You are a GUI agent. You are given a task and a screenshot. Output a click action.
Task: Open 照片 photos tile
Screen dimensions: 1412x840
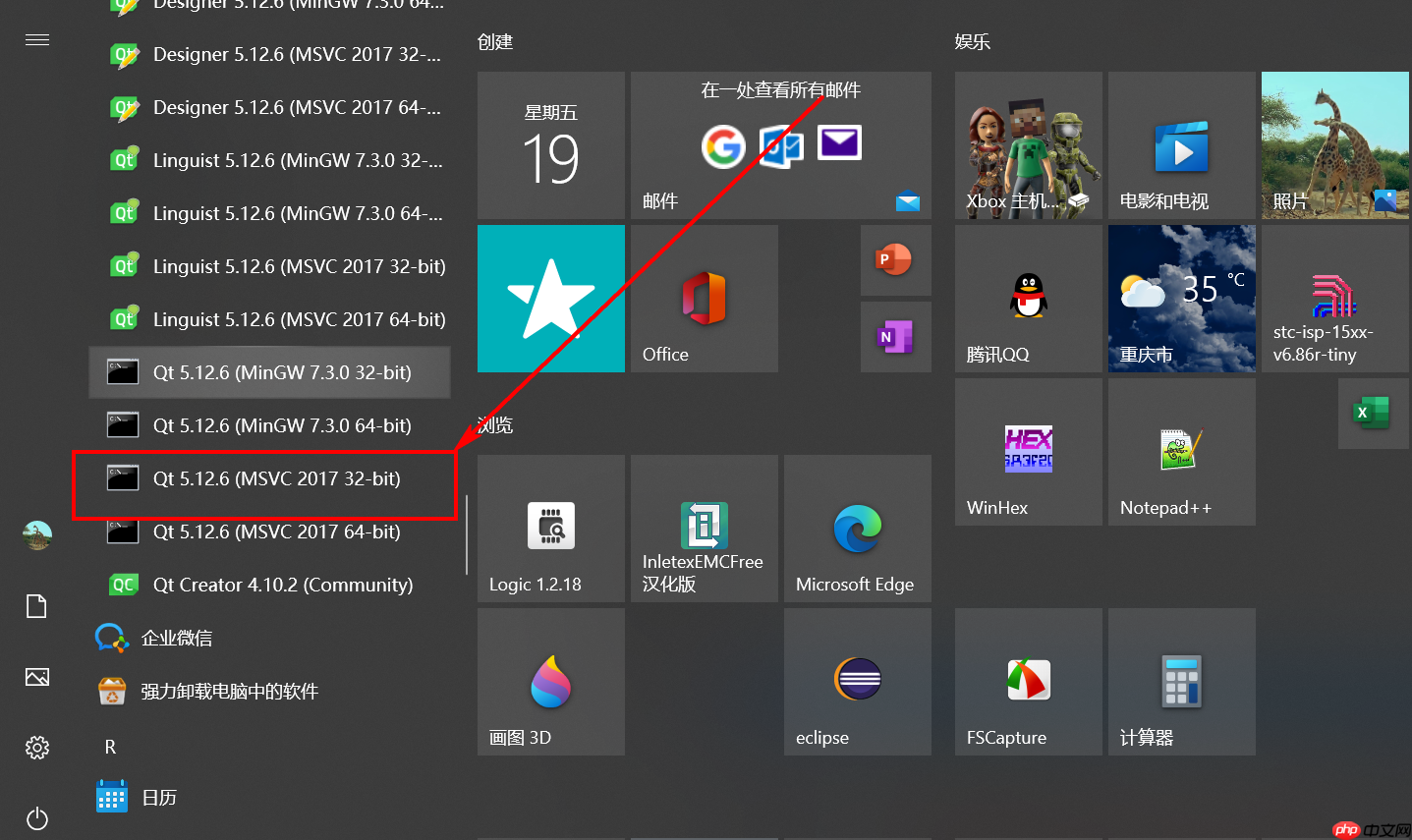(x=1335, y=145)
